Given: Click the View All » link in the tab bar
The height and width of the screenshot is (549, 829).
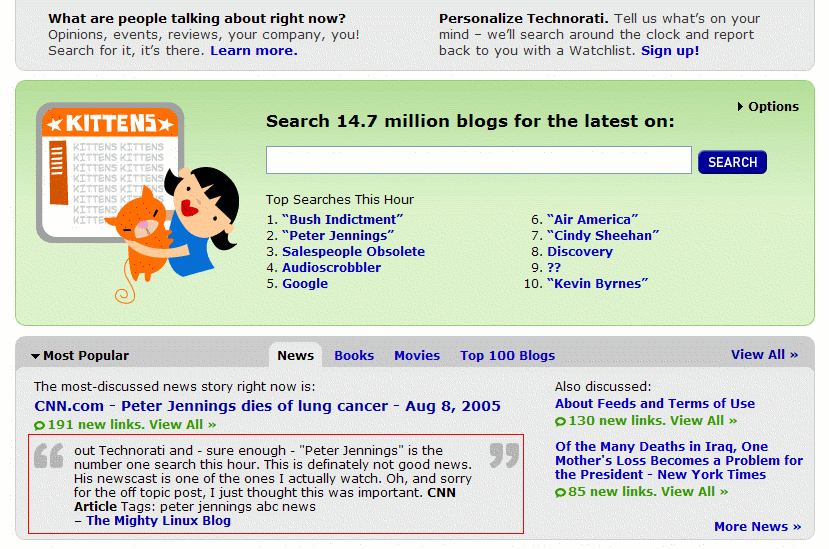Looking at the screenshot, I should point(764,355).
